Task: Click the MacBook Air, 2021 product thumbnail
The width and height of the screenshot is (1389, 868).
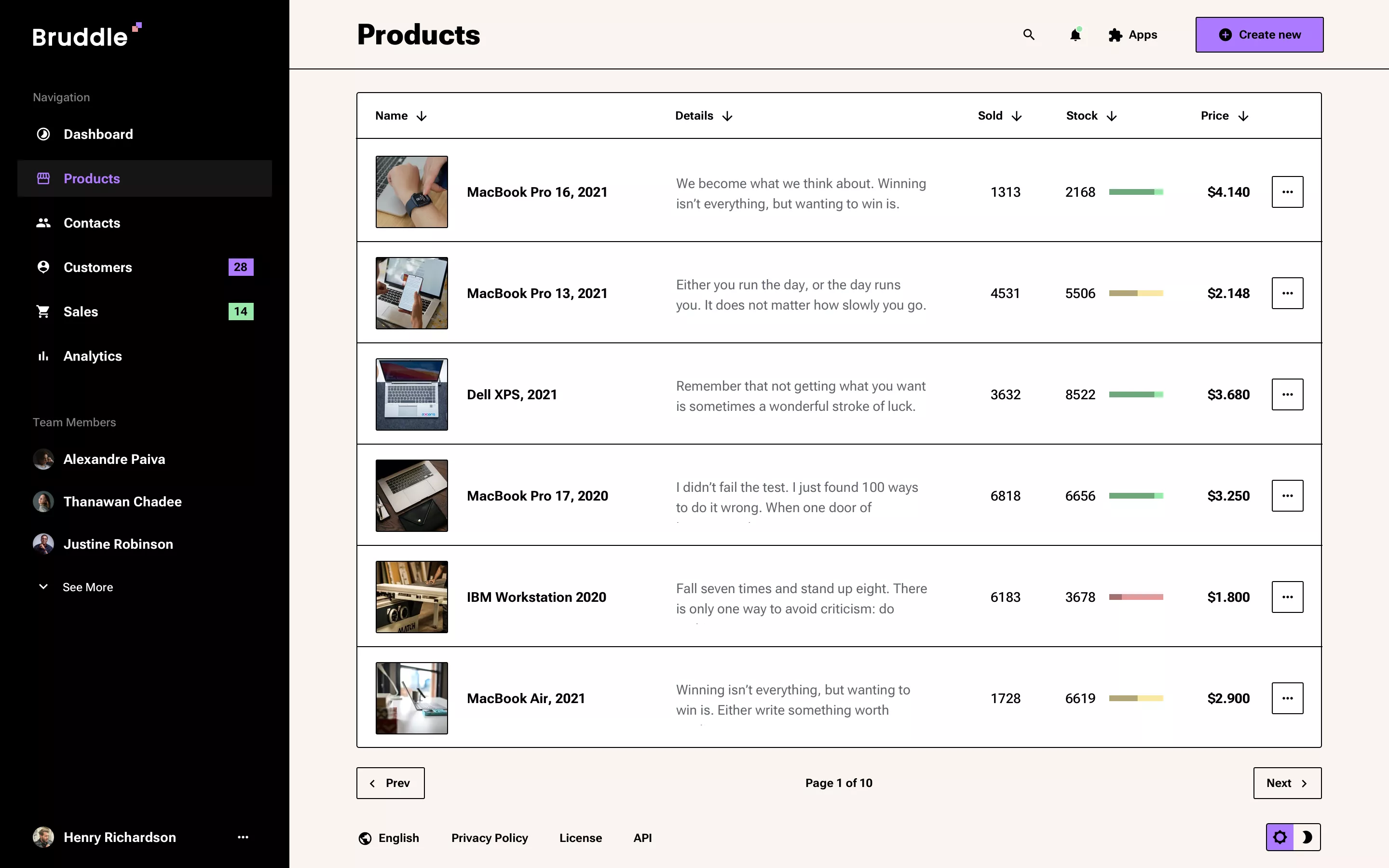Action: pos(411,697)
